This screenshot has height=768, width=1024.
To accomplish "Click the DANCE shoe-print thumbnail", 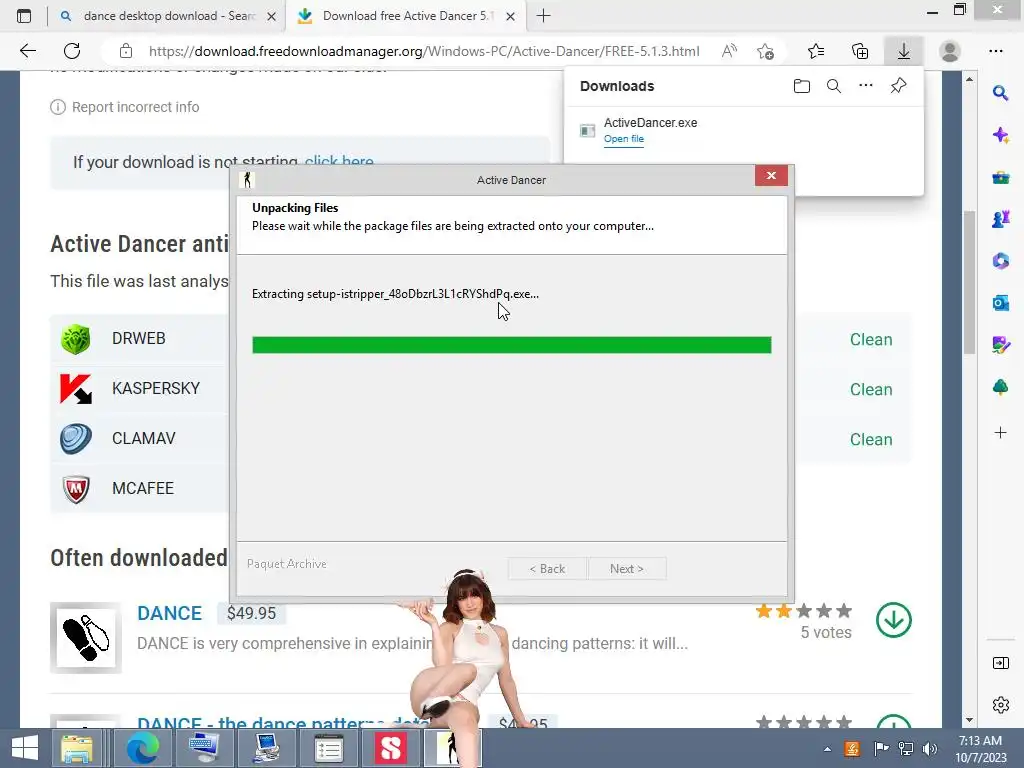I will click(86, 637).
